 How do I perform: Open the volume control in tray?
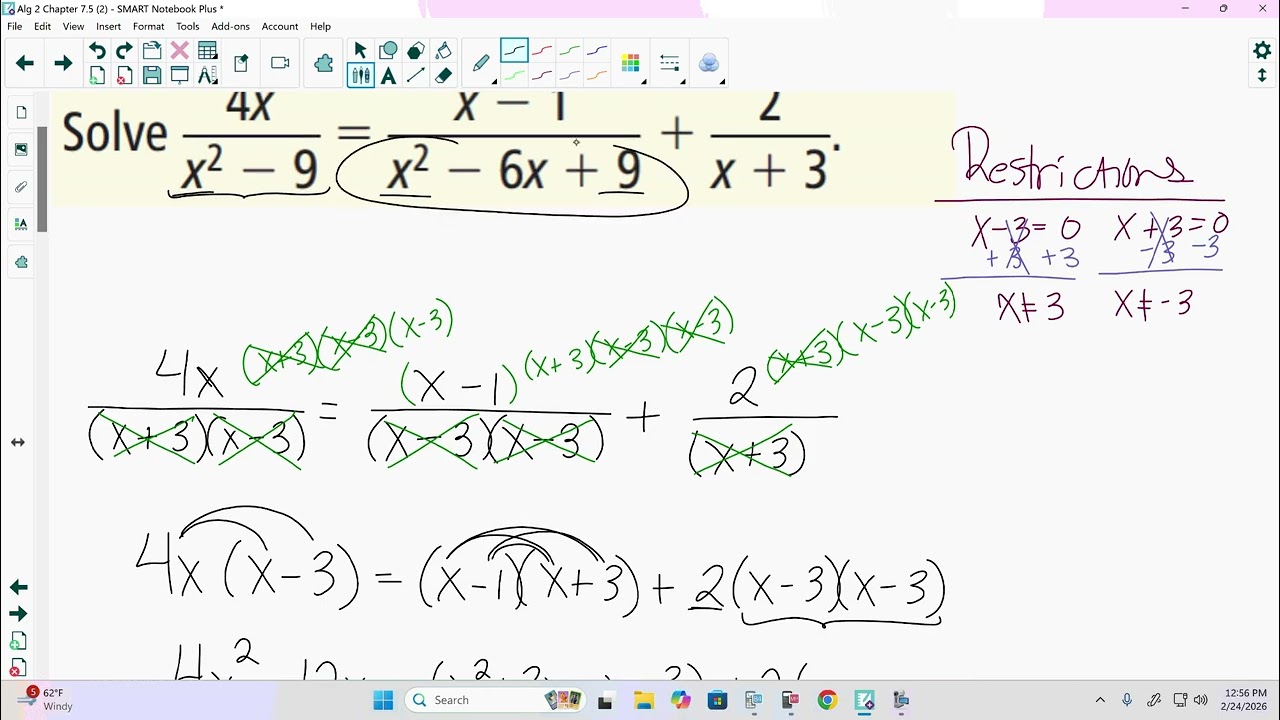click(1200, 700)
